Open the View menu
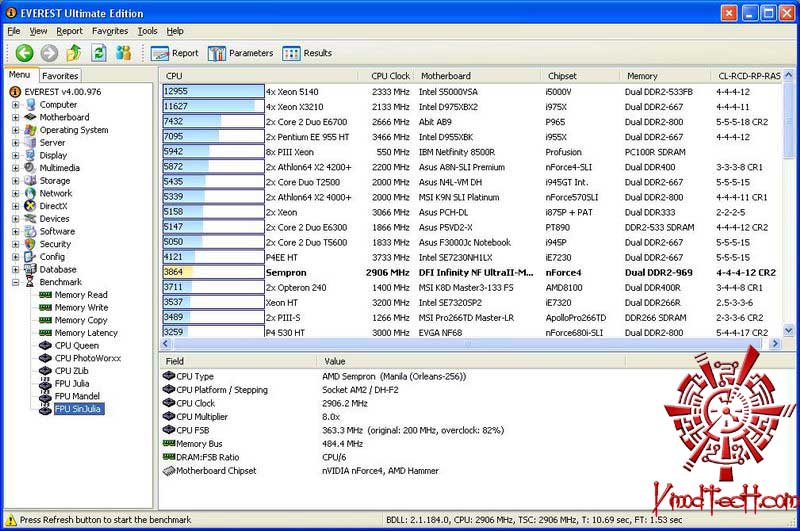Screen dimensions: 800x531 [x=38, y=31]
